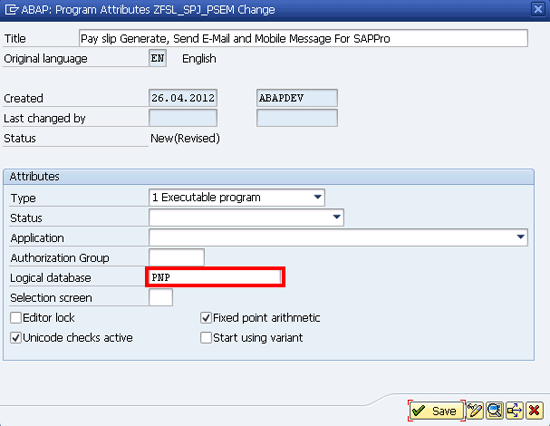Screen dimensions: 550x426
Task: Open the Type dropdown showing Executable program
Action: click(237, 198)
